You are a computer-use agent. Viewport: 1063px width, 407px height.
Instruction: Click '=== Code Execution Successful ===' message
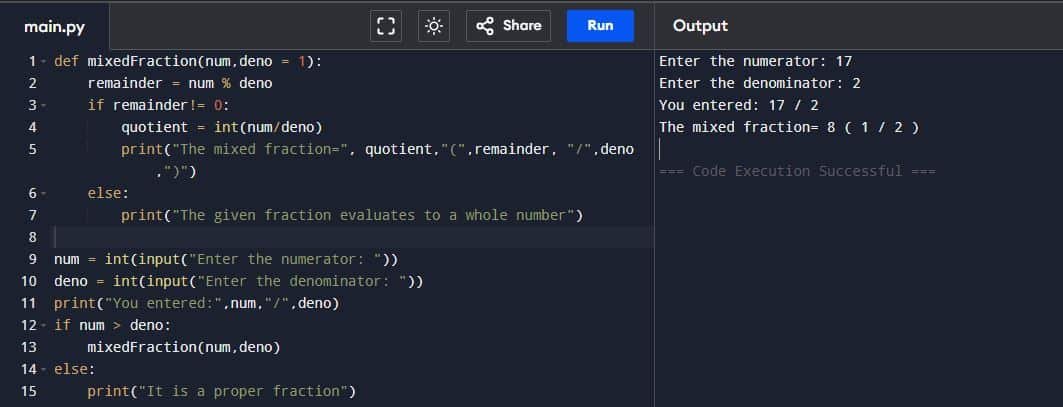coord(797,171)
